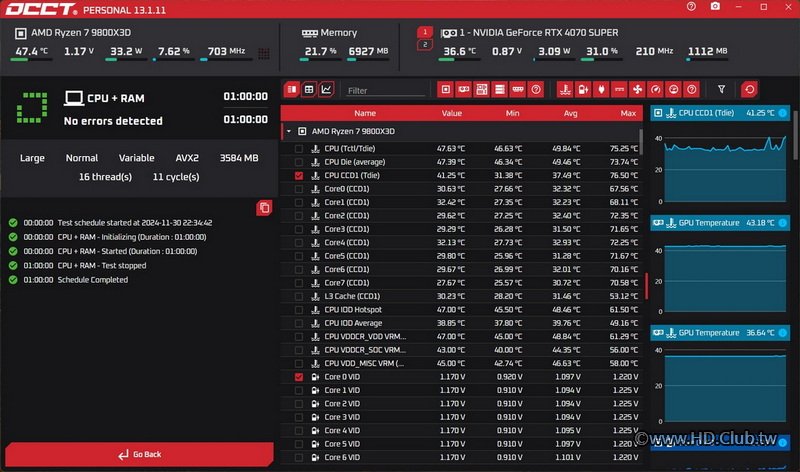Click the funnel filter icon
Image resolution: width=800 pixels, height=472 pixels.
tap(721, 89)
